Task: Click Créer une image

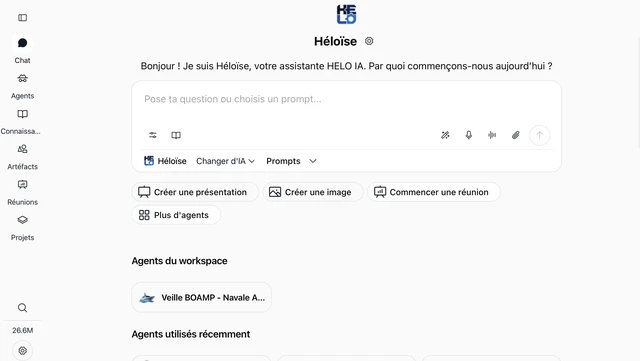Action: (313, 192)
